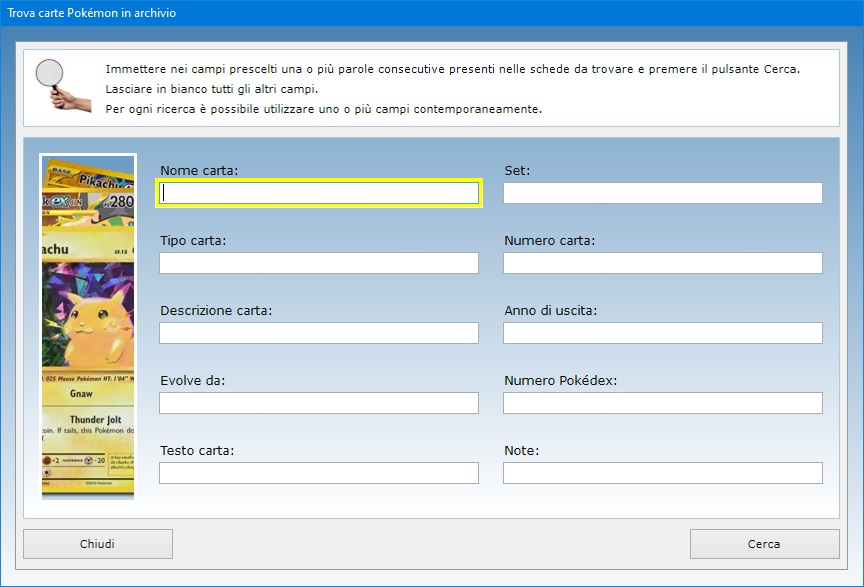Click the magnifying glass search icon
864x587 pixels.
click(x=58, y=86)
